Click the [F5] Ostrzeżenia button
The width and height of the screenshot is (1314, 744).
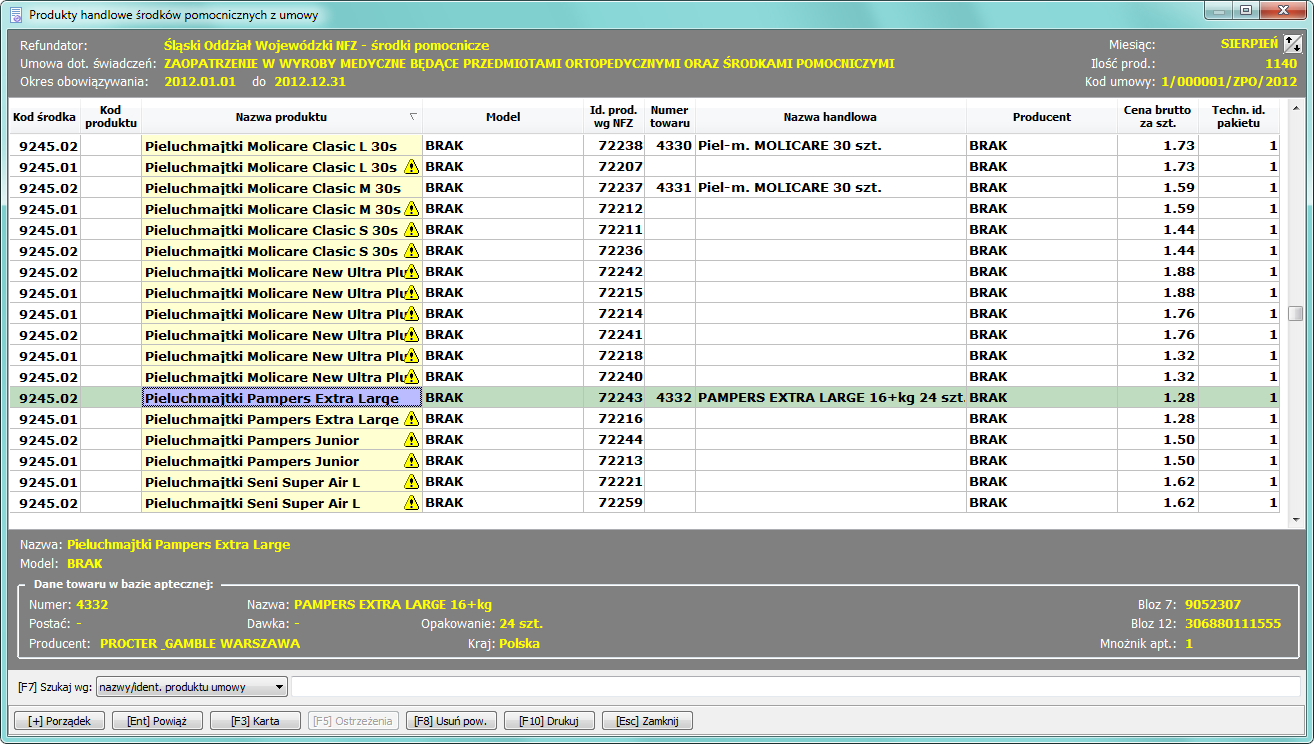353,721
